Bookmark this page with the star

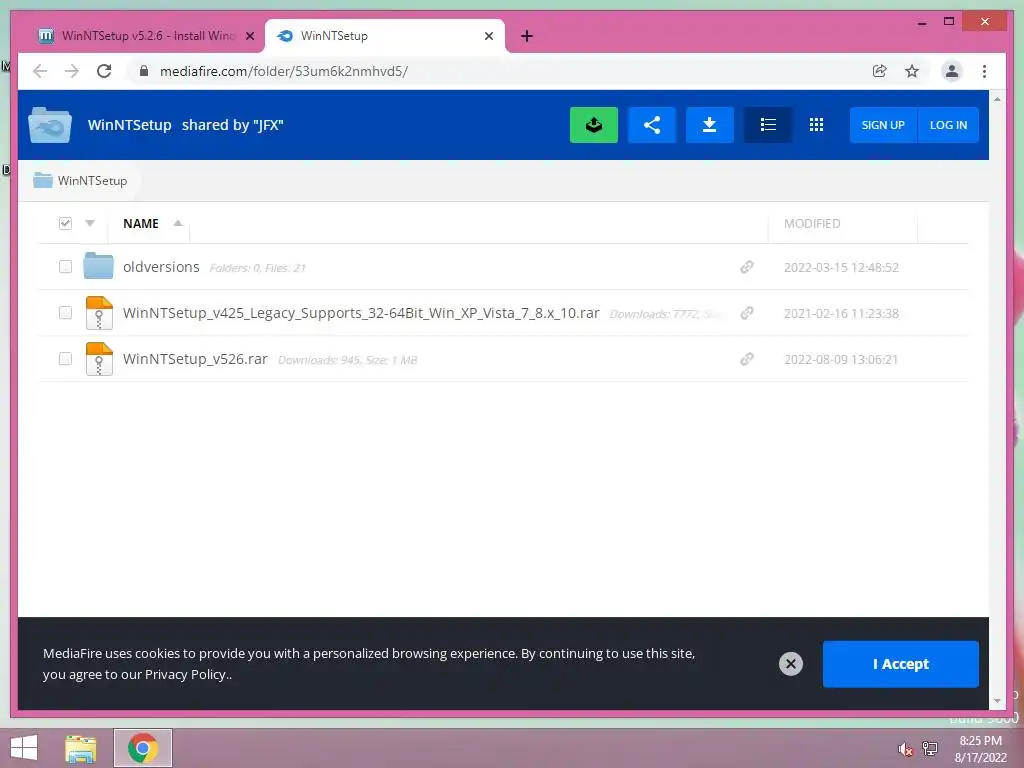pyautogui.click(x=912, y=71)
